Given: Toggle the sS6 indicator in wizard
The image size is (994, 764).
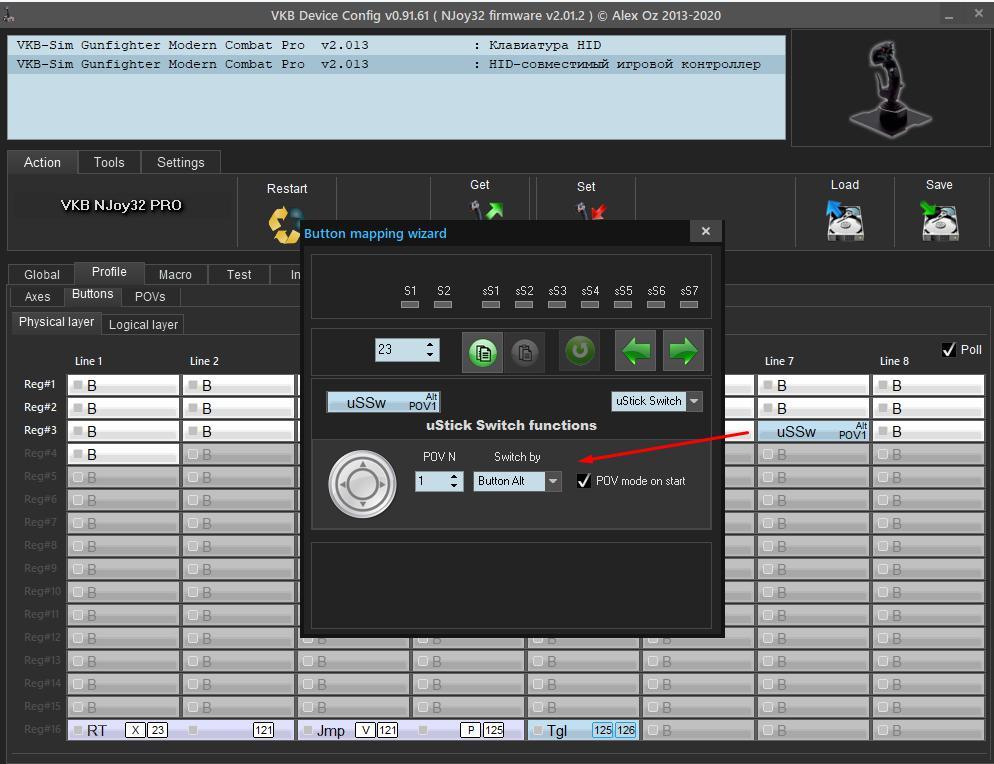Looking at the screenshot, I should click(x=656, y=304).
